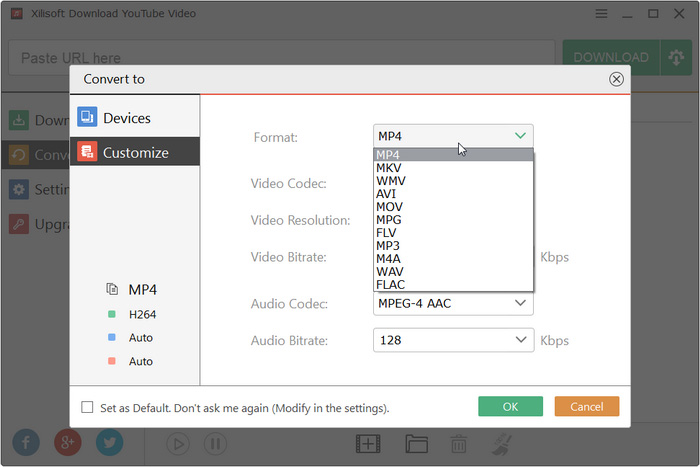
Task: Confirm with the OK button
Action: [510, 406]
